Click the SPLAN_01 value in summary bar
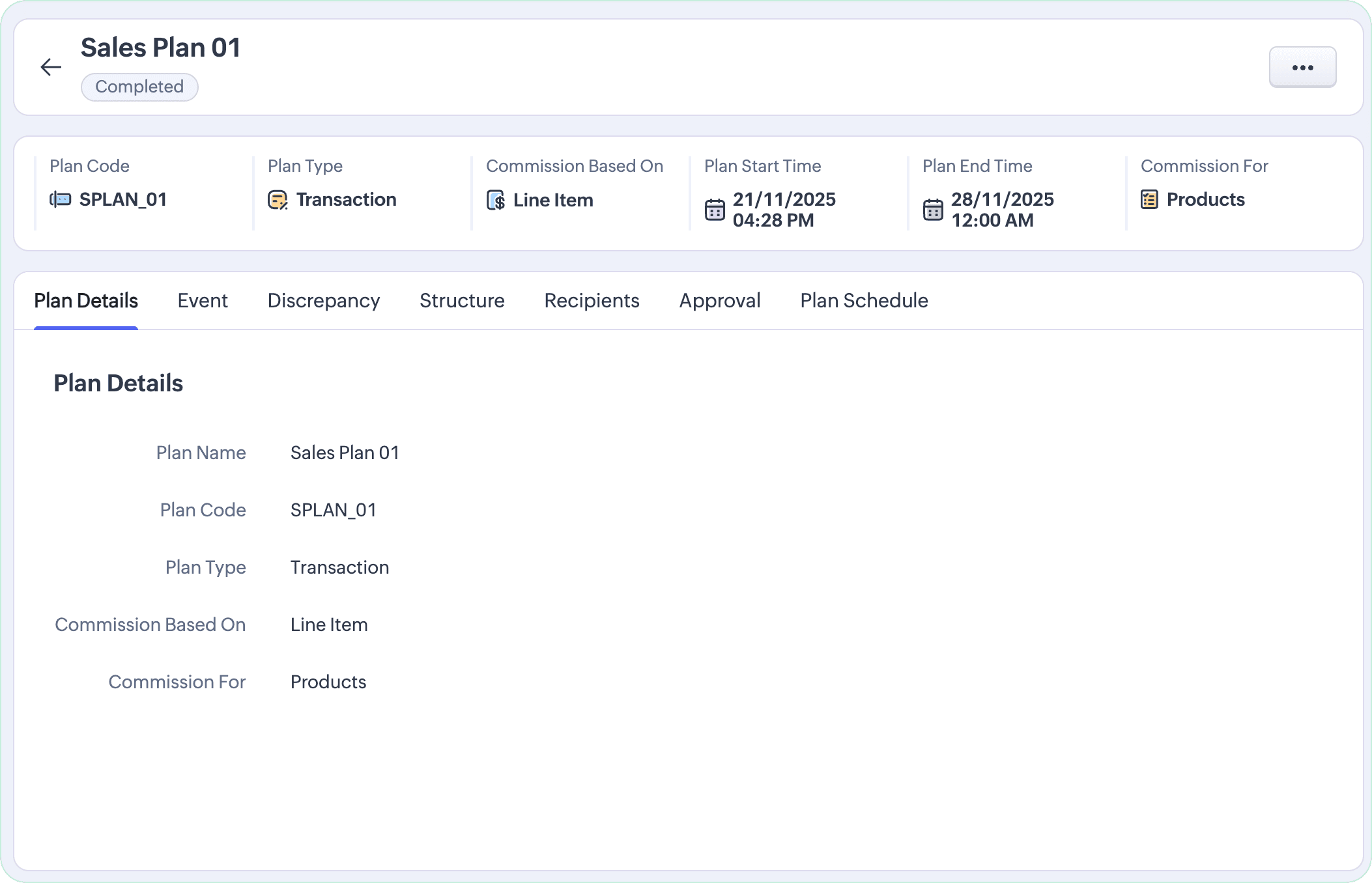 [123, 199]
